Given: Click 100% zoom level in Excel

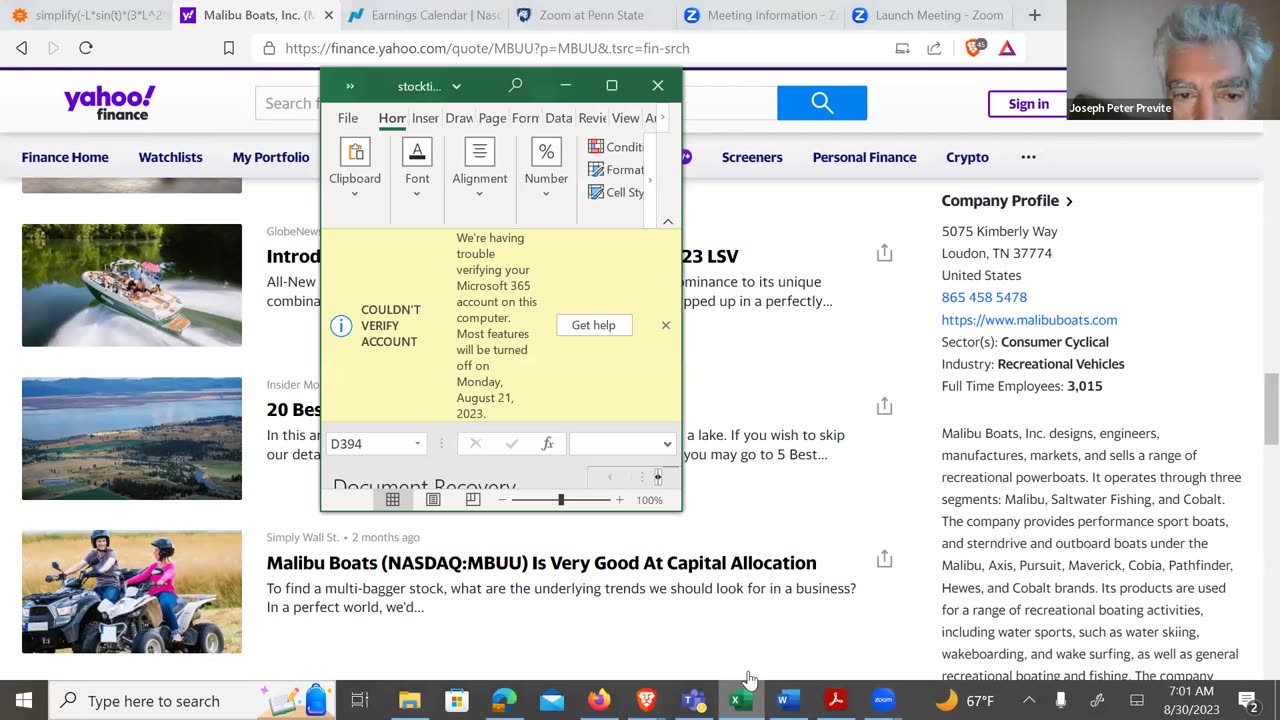Looking at the screenshot, I should click(x=650, y=500).
